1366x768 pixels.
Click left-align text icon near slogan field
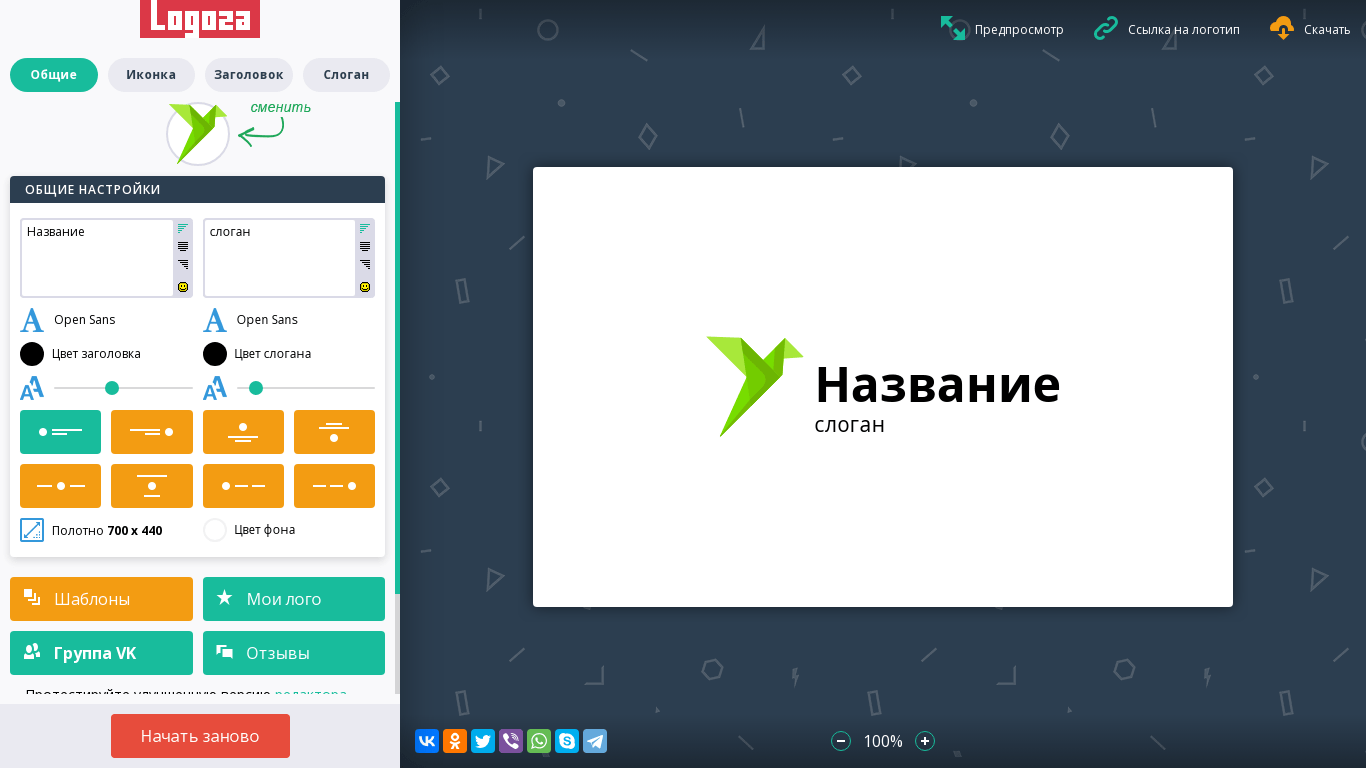click(364, 230)
